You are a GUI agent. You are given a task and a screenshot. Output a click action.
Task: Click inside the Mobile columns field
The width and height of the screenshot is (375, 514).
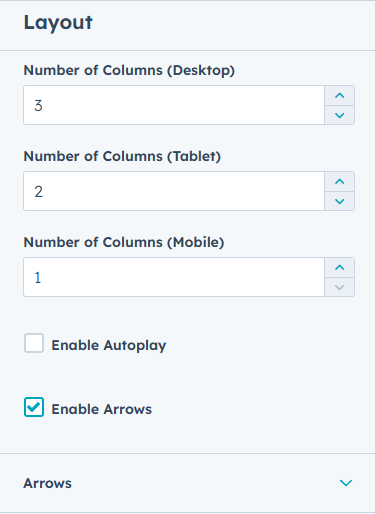[174, 277]
